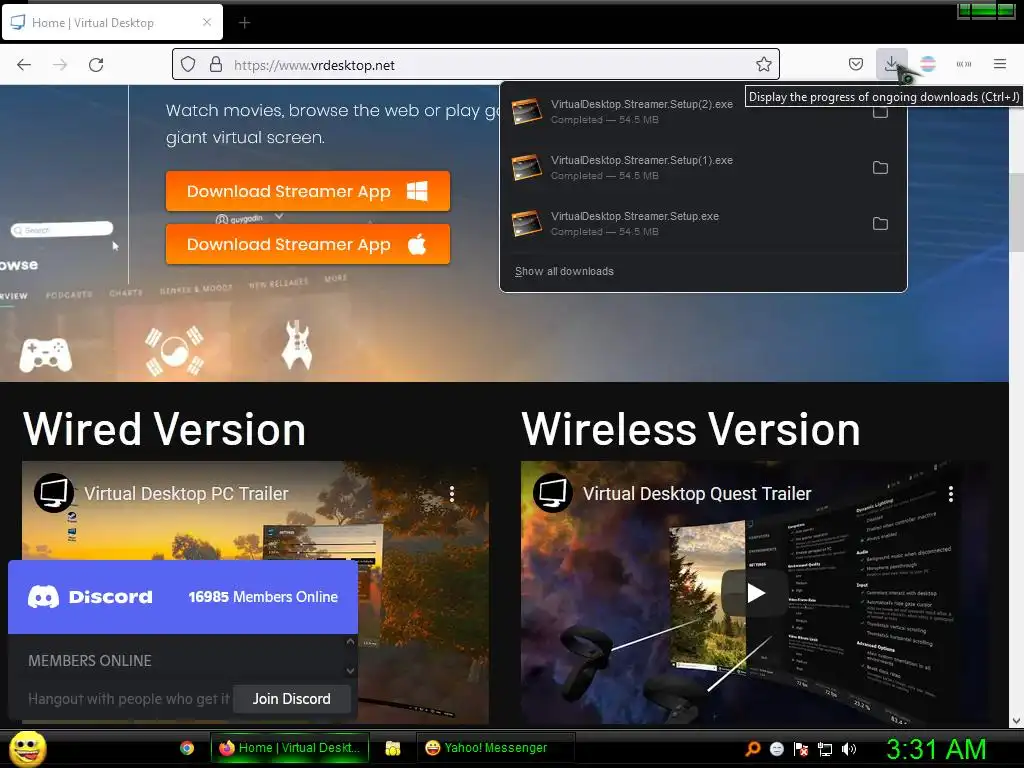The width and height of the screenshot is (1024, 768).
Task: Click the striped circle extension icon
Action: pos(927,64)
